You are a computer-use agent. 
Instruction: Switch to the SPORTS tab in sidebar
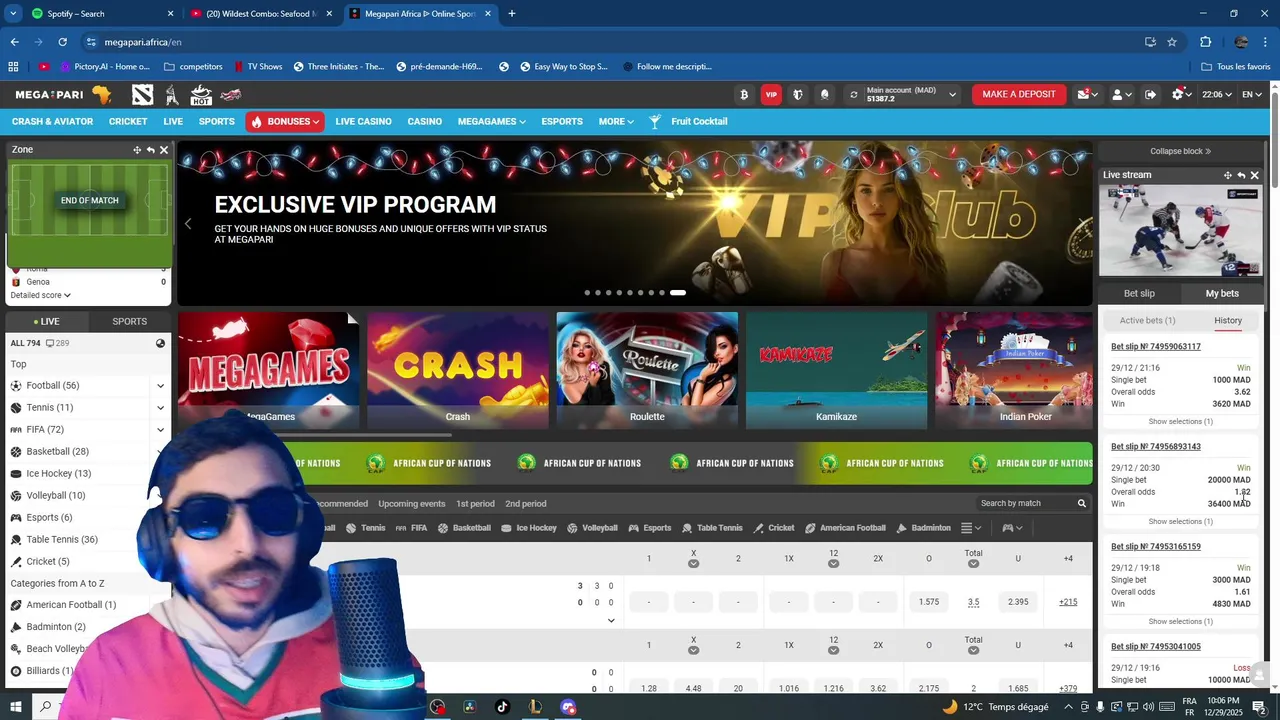coord(130,321)
